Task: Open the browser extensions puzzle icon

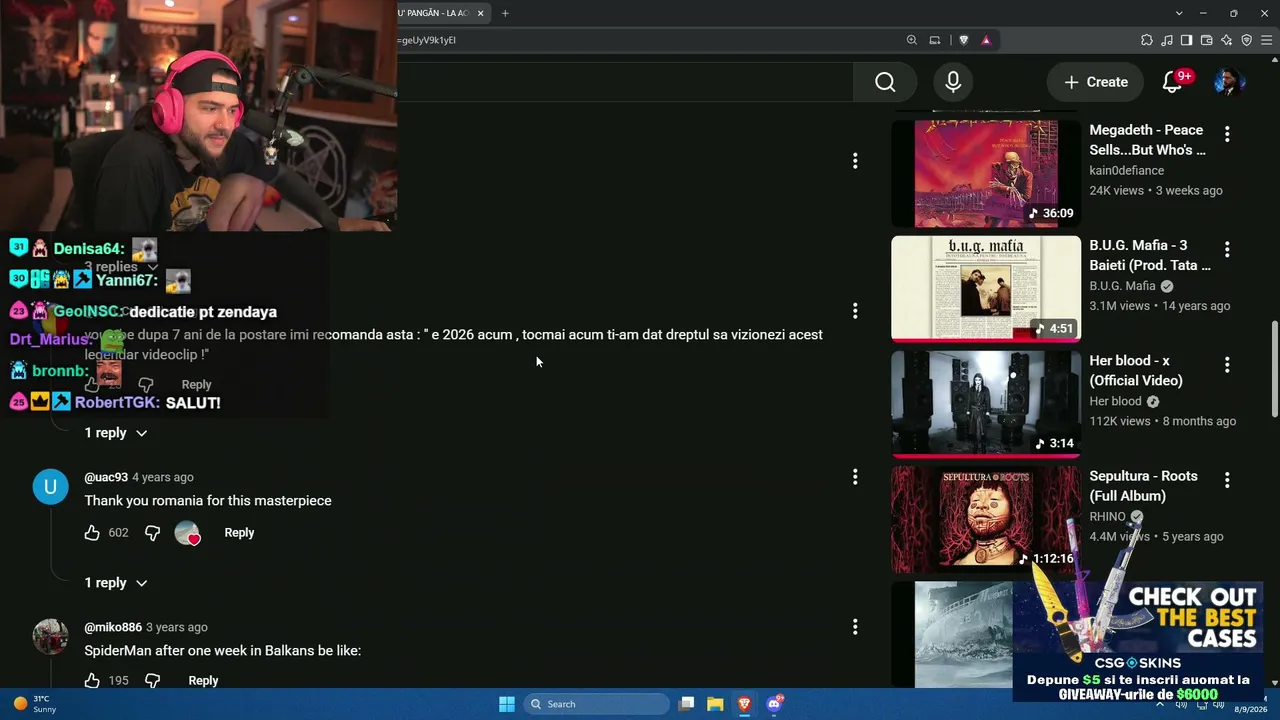Action: pyautogui.click(x=1147, y=40)
